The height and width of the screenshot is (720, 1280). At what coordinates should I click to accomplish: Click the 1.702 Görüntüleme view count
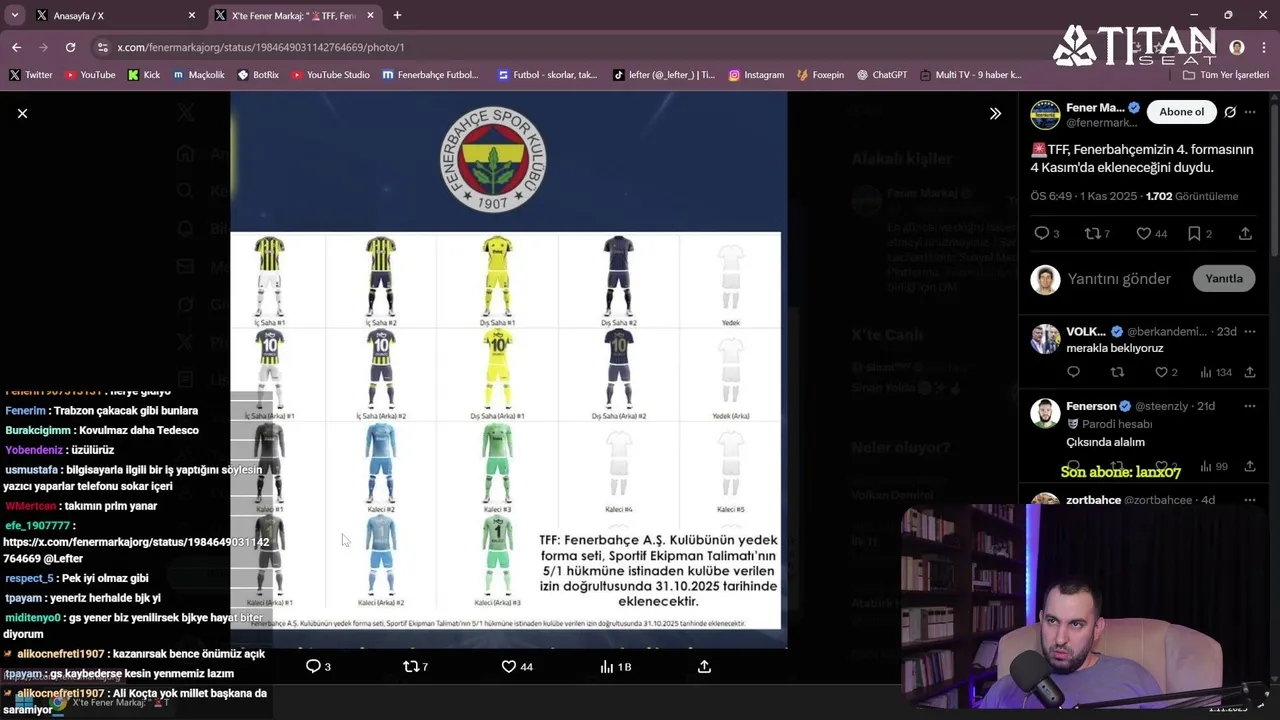(x=1192, y=197)
